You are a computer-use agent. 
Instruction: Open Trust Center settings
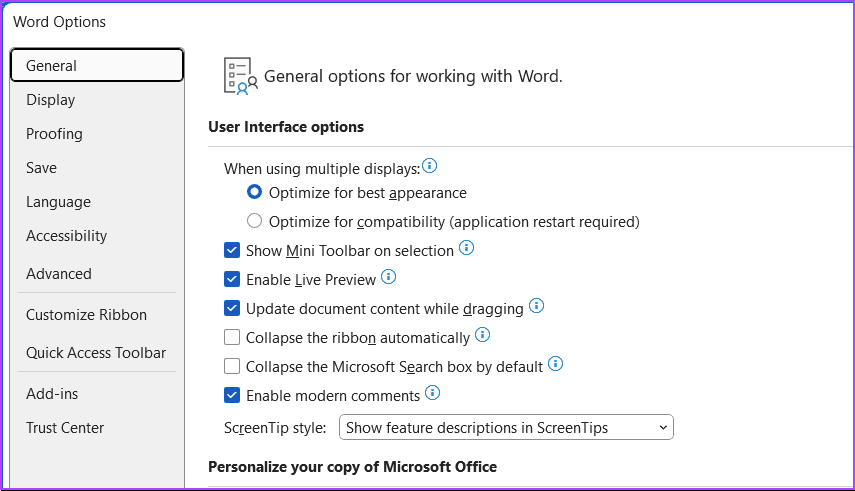coord(65,428)
